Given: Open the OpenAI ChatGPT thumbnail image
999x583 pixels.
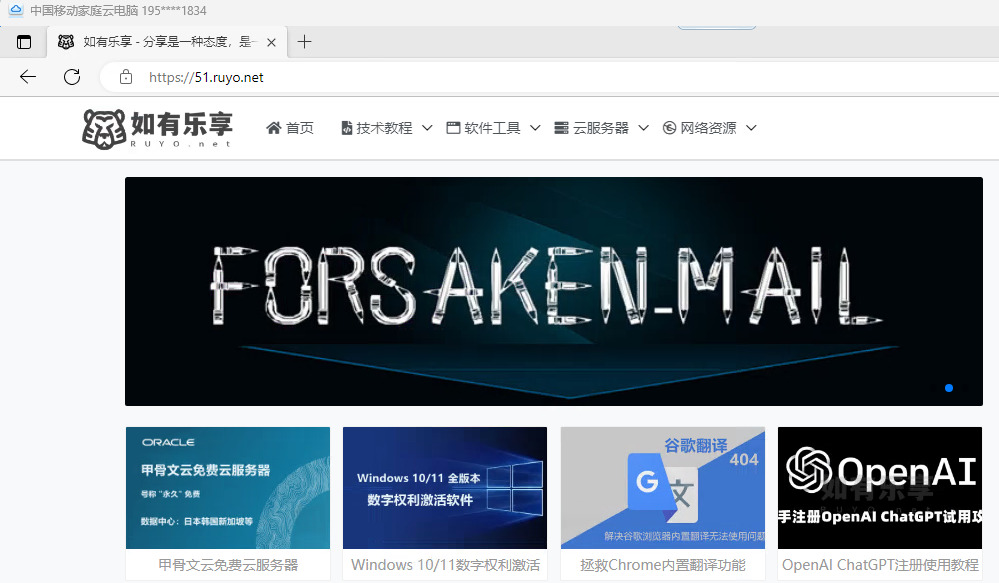Looking at the screenshot, I should coord(880,487).
